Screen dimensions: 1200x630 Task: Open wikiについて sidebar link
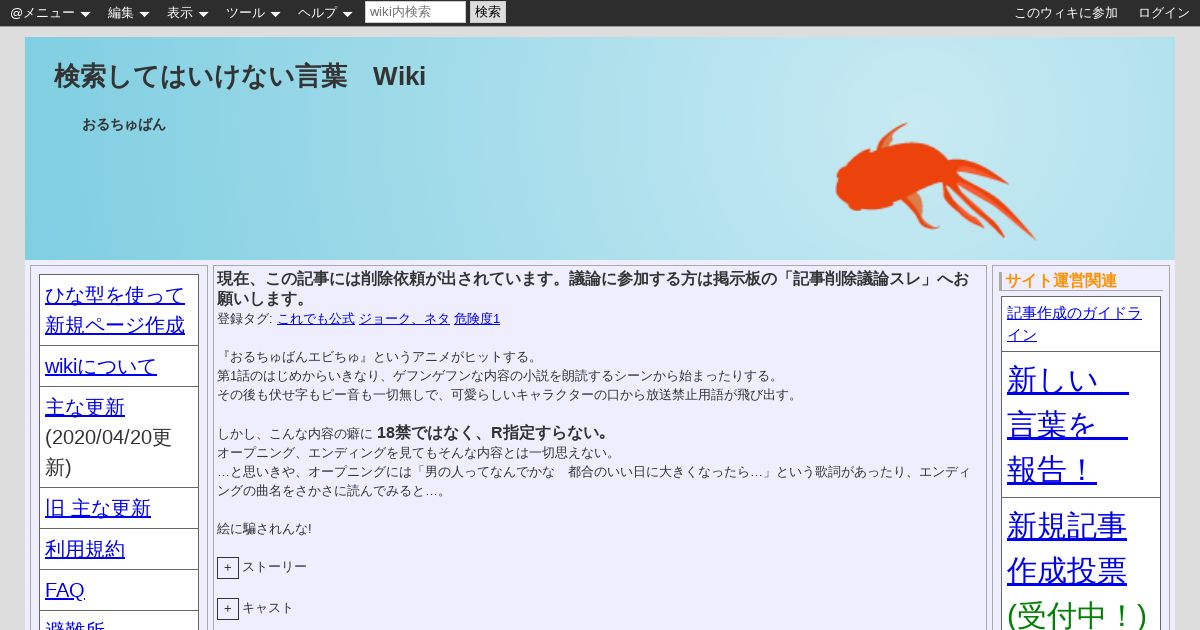[x=101, y=366]
